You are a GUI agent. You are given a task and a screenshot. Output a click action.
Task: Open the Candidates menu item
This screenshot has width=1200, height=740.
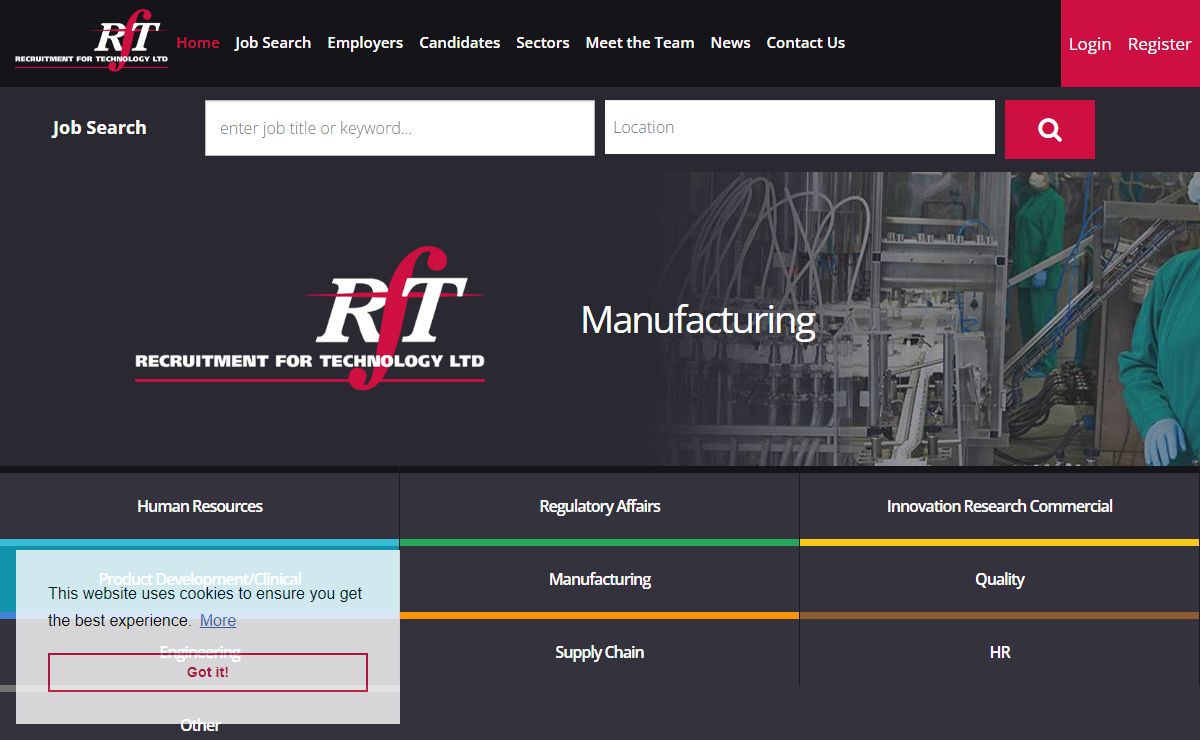pyautogui.click(x=460, y=43)
